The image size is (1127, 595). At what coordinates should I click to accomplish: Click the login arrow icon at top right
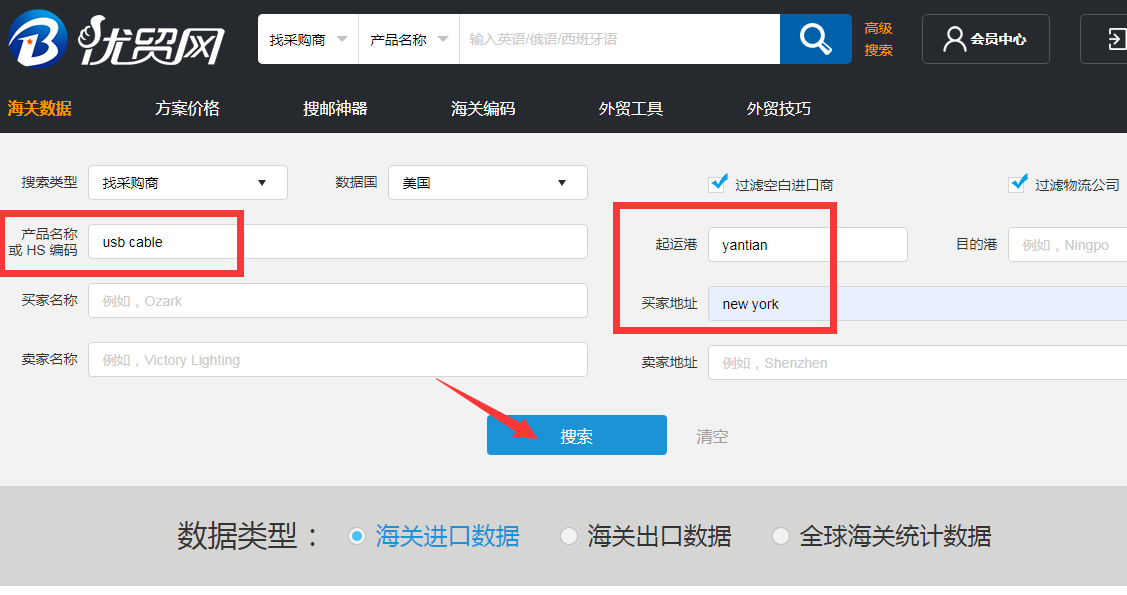pos(1112,40)
